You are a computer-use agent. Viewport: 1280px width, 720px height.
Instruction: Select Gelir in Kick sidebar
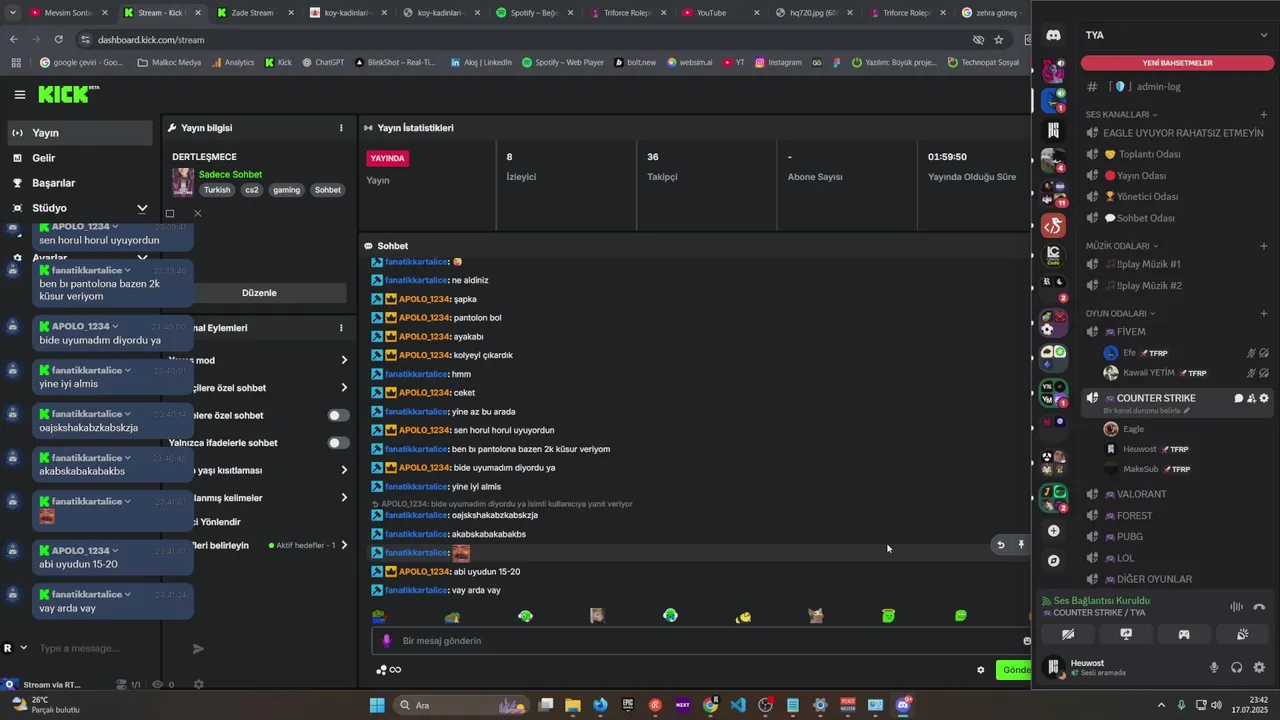click(80, 158)
